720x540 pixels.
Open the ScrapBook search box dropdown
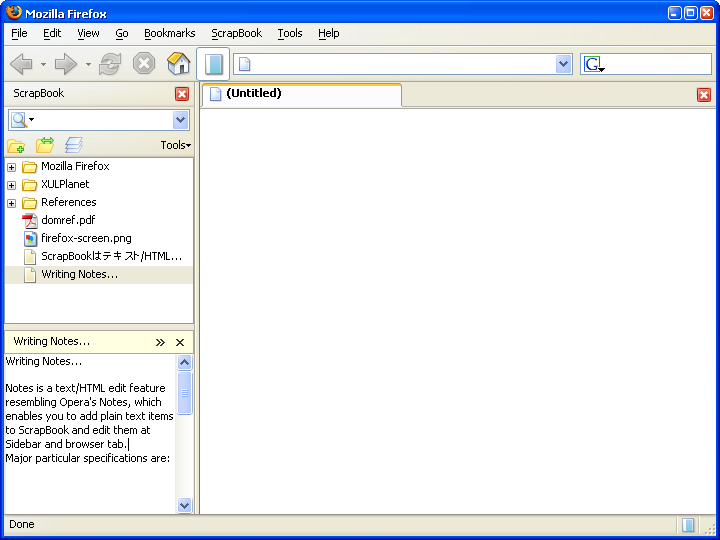click(180, 120)
